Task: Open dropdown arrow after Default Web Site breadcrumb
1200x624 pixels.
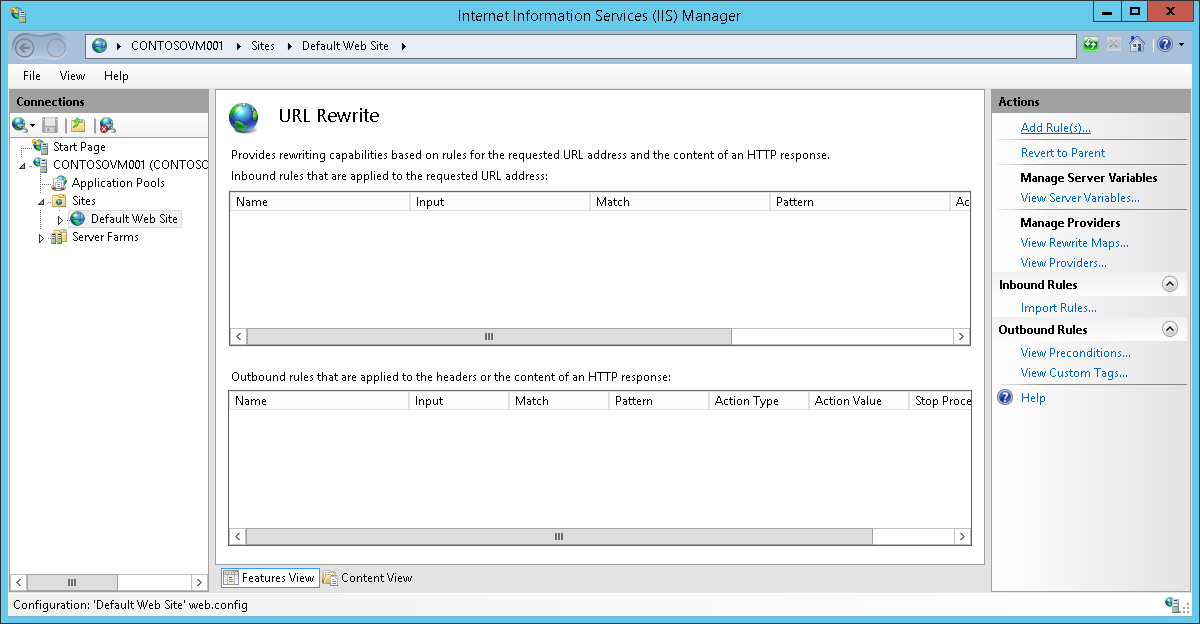Action: [x=403, y=46]
